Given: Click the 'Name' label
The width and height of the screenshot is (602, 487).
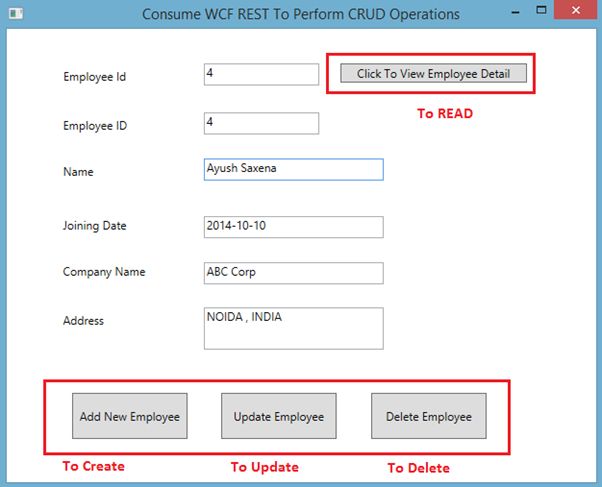Looking at the screenshot, I should 78,172.
